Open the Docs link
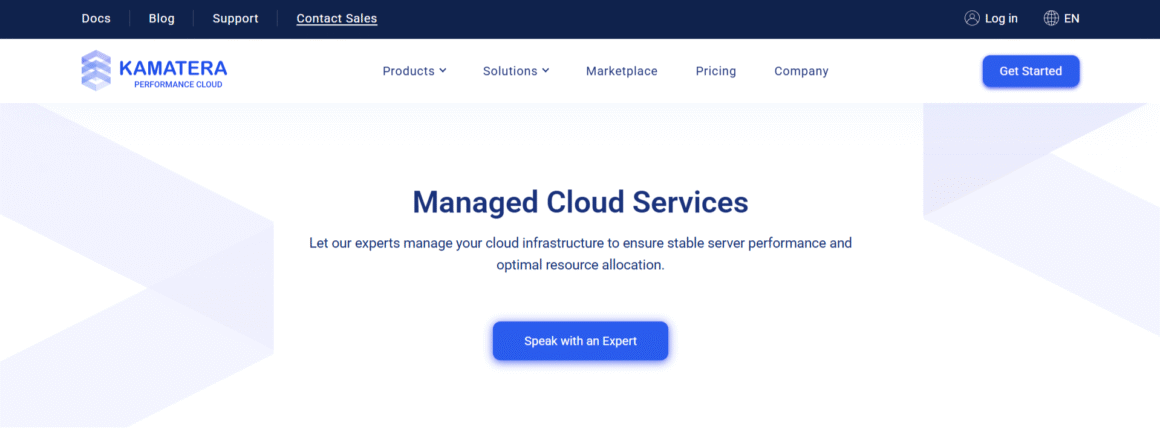The height and width of the screenshot is (440, 1160). pos(96,18)
